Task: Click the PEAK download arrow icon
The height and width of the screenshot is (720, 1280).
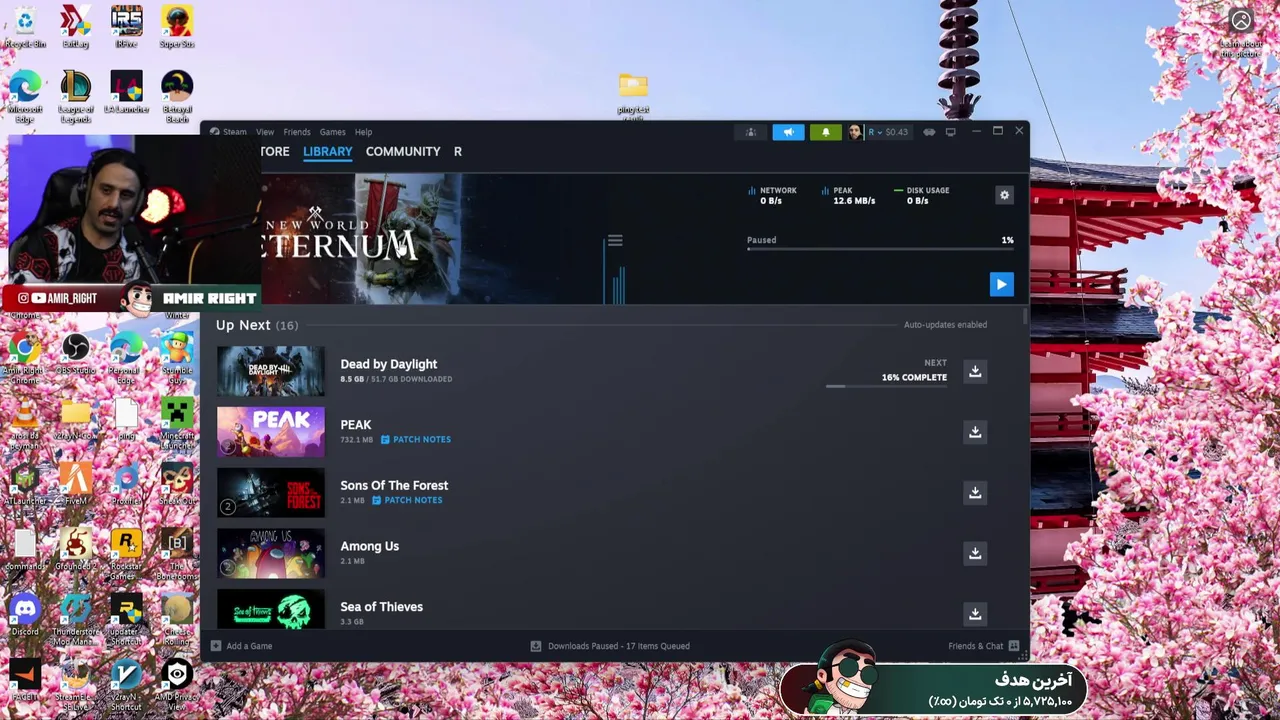Action: (x=975, y=432)
